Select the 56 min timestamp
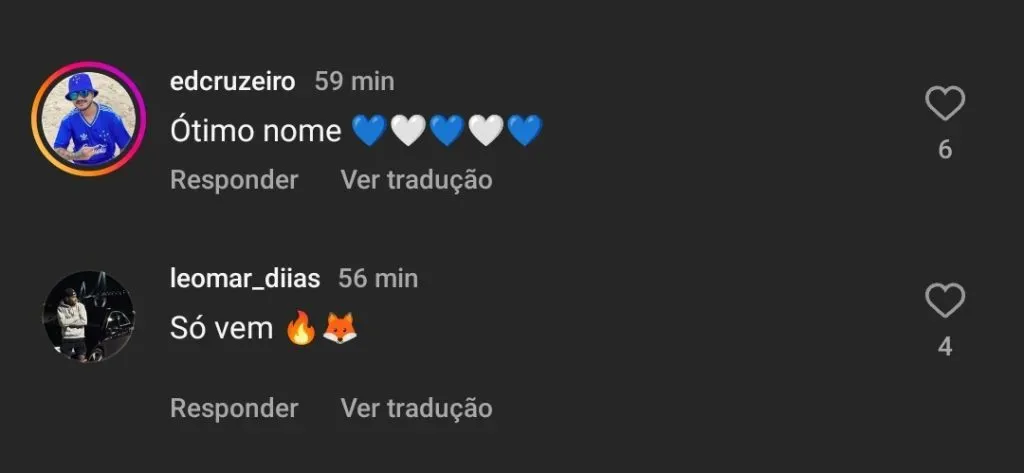Screen dimensions: 1024x473 378,279
